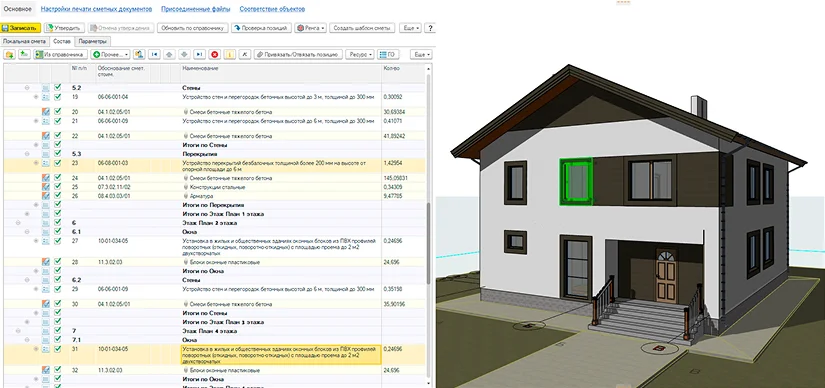
Task: Click the move down arrow icon
Action: click(x=184, y=54)
